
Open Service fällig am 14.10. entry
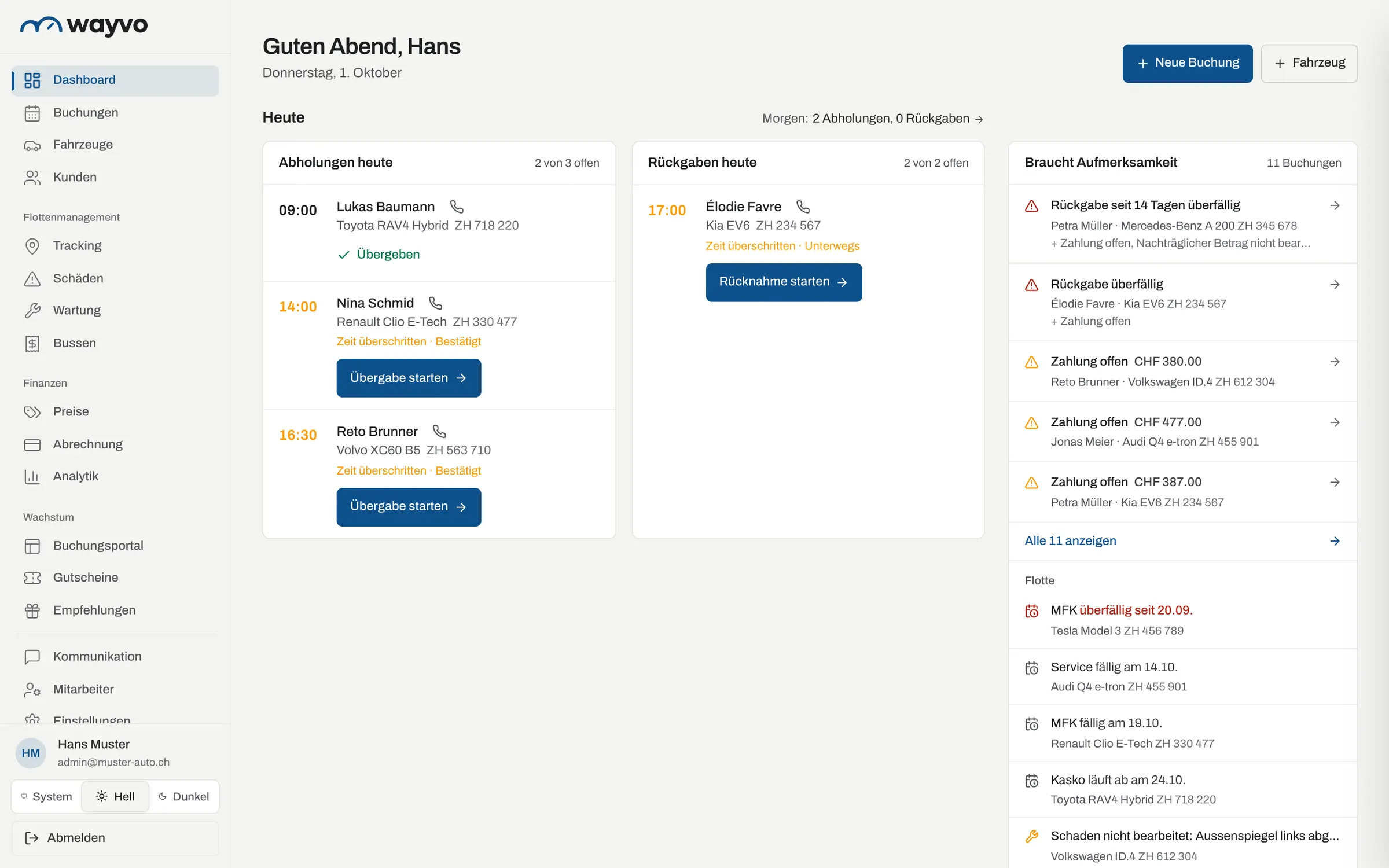click(x=1182, y=676)
